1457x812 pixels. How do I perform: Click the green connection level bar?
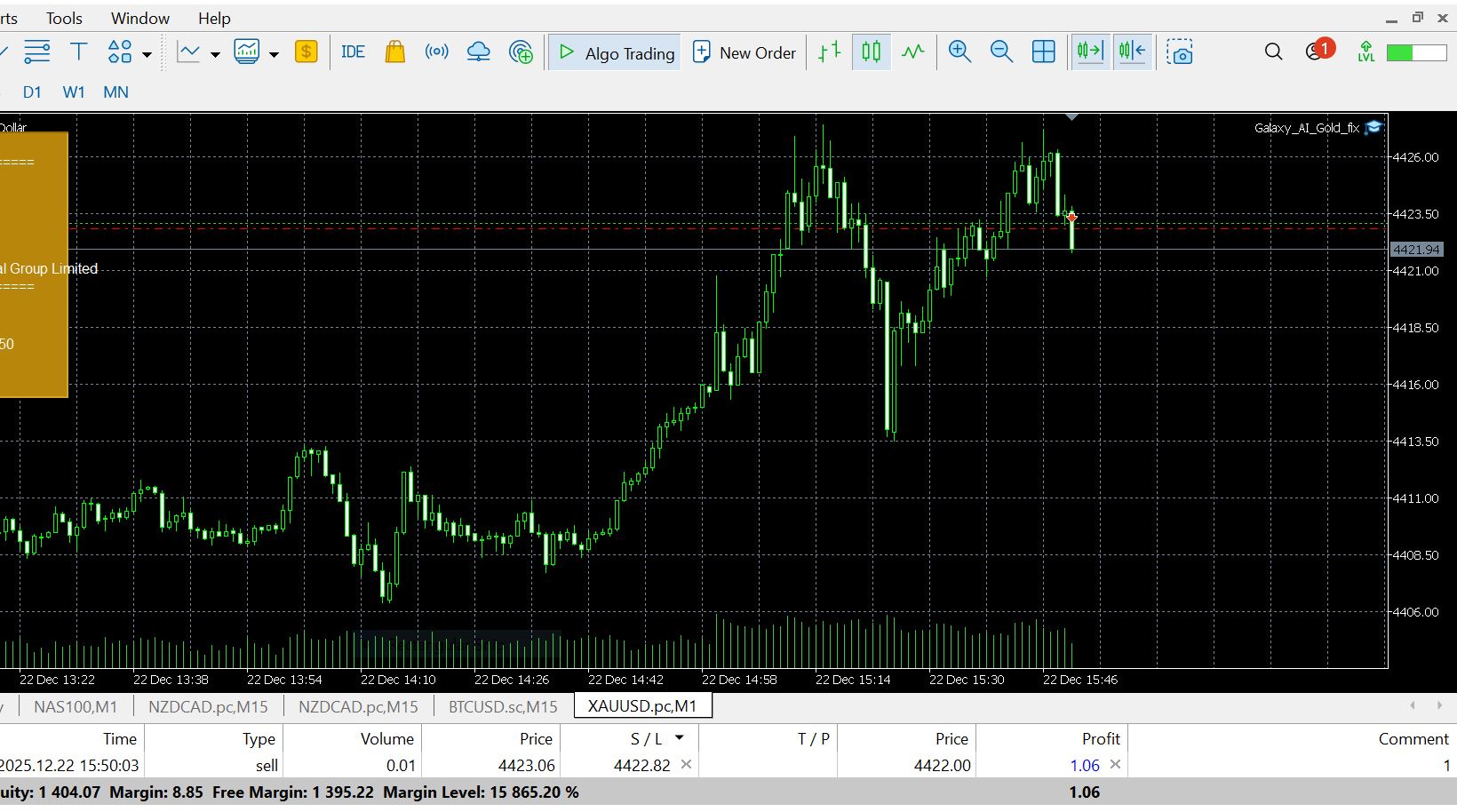point(1415,53)
